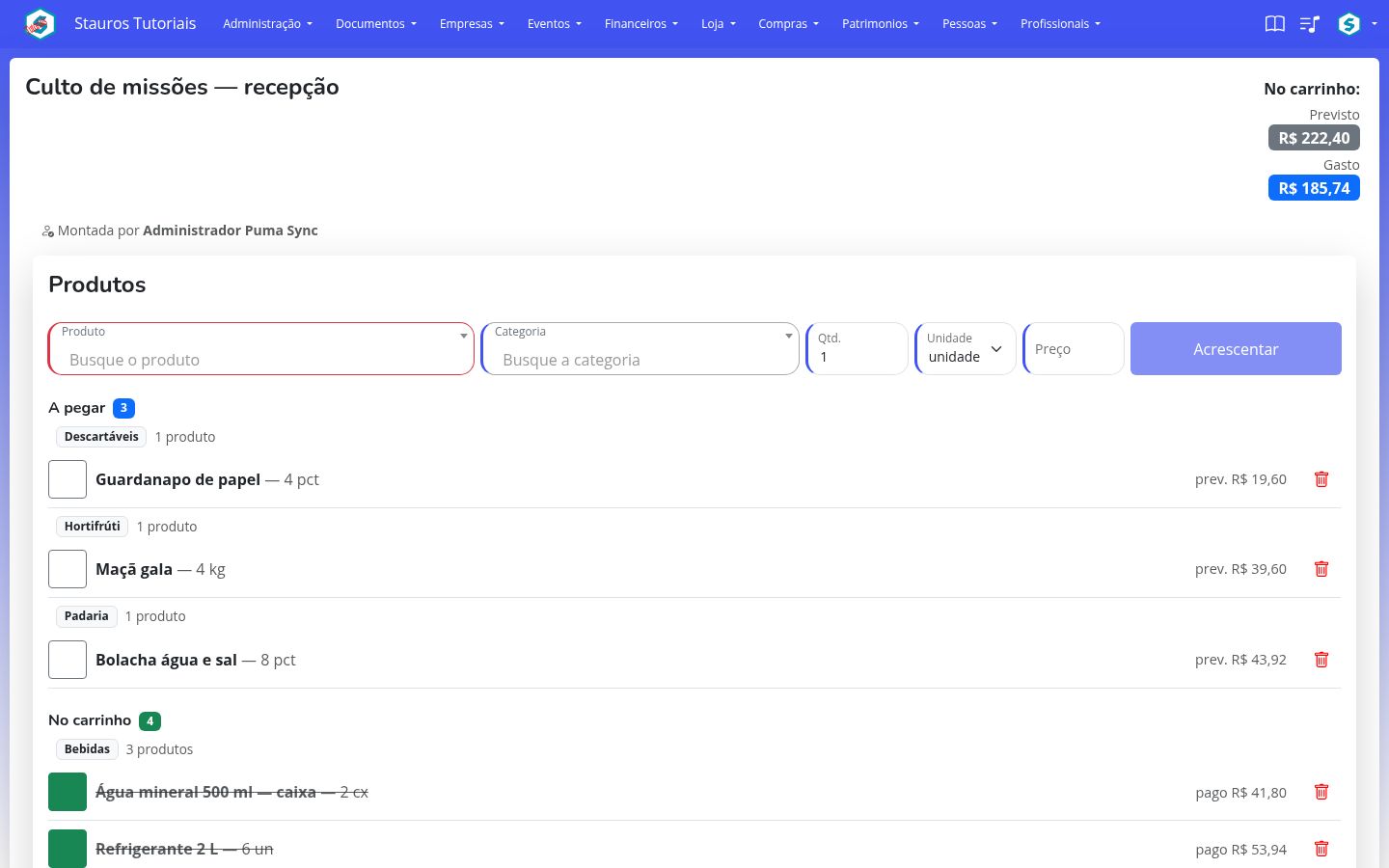Check the Guardanapo de papel checkbox

[68, 479]
